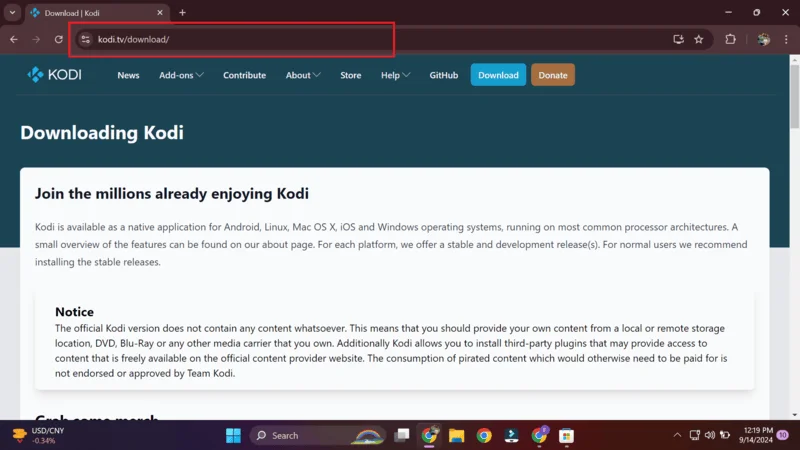The width and height of the screenshot is (800, 450).
Task: Open the Microsoft Store taskbar icon
Action: [566, 435]
